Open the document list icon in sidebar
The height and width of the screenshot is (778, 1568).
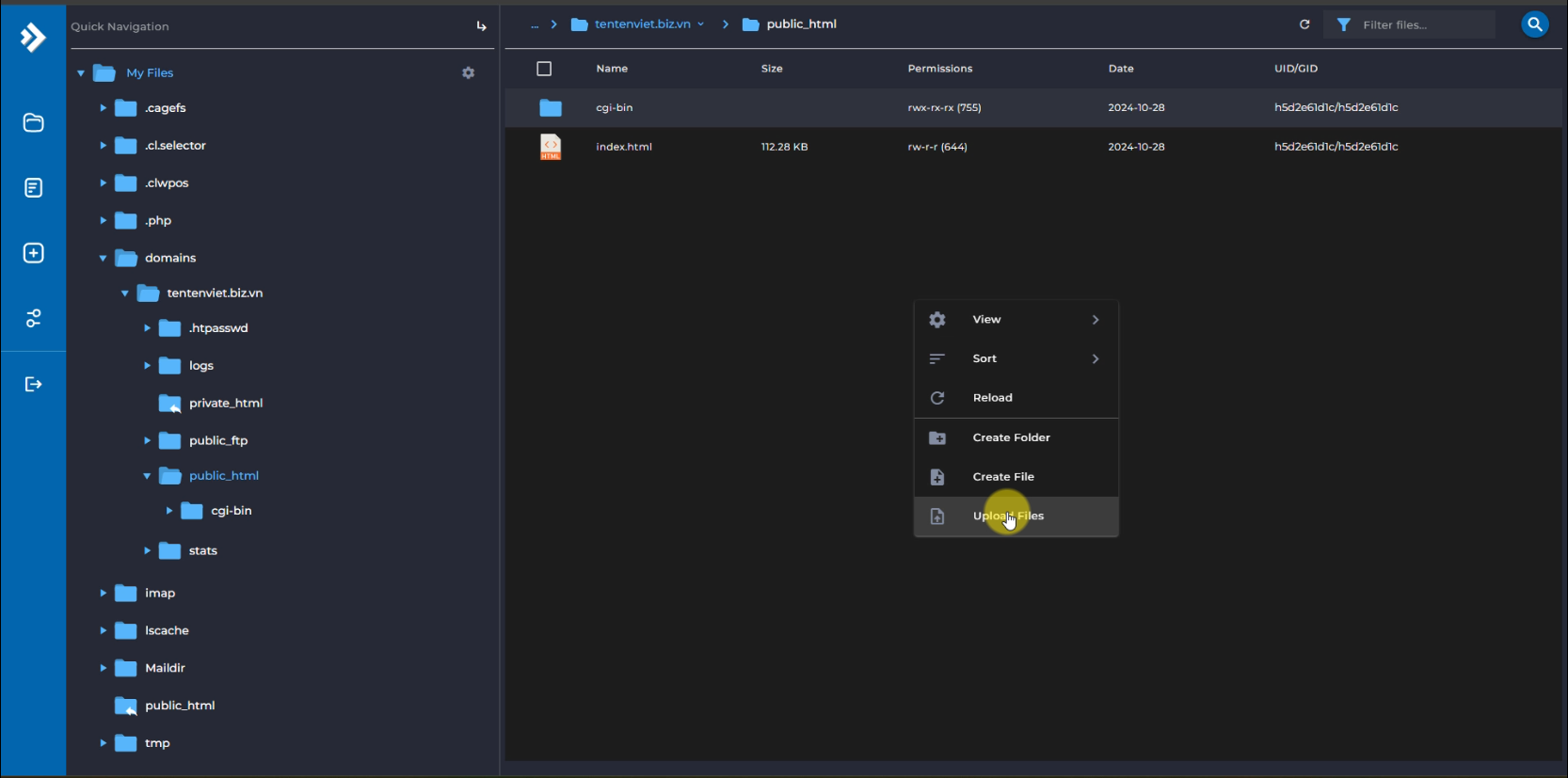tap(33, 188)
